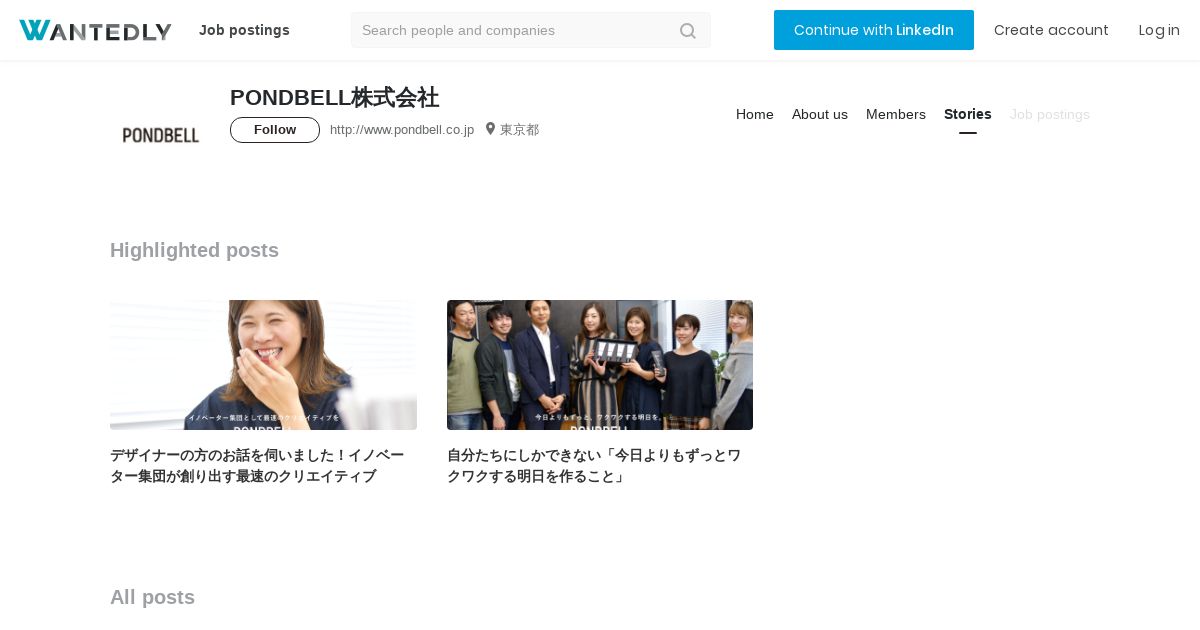Select the Stories tab

(x=968, y=114)
